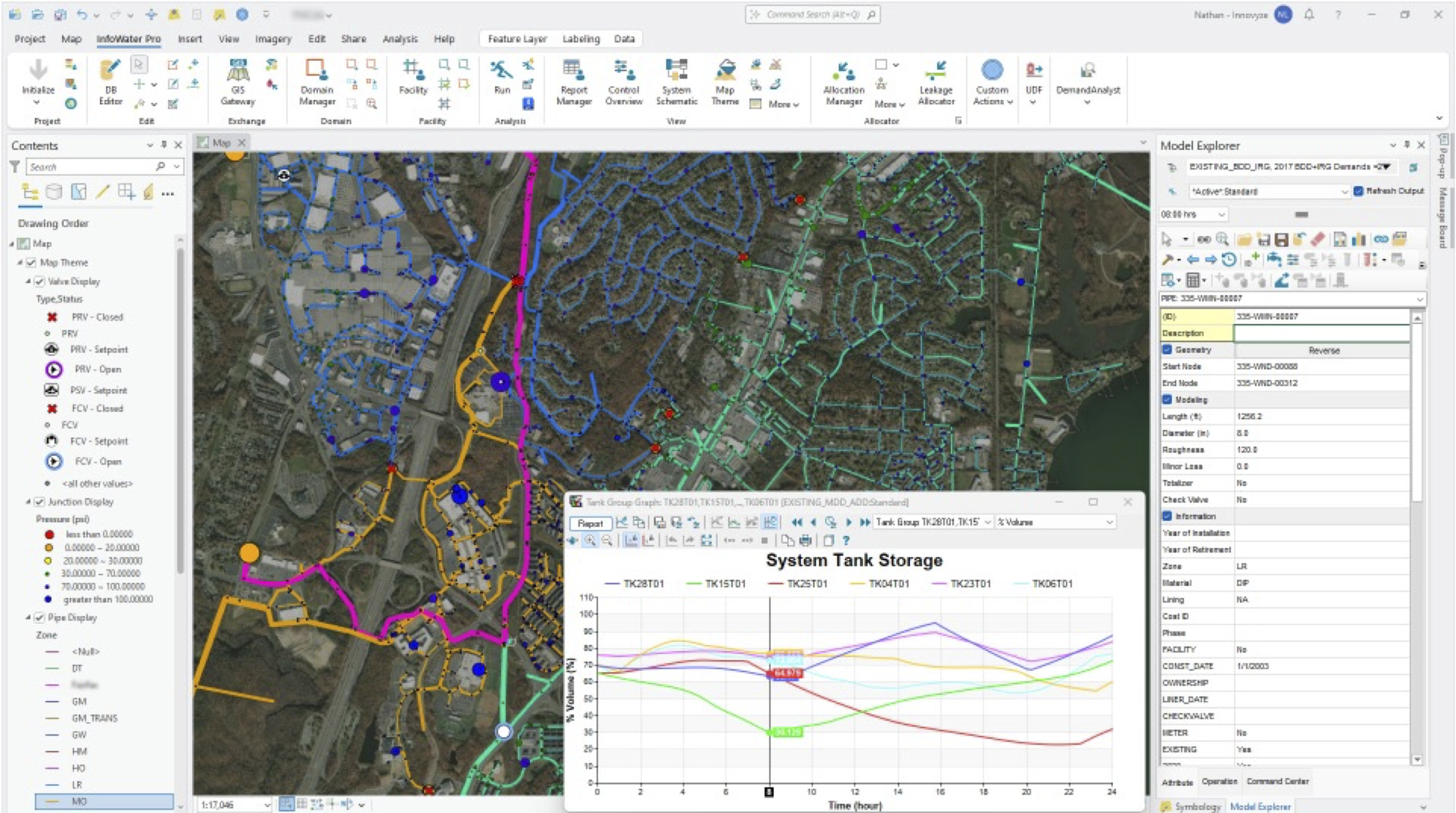
Task: Open the GIS Gateway tool
Action: (x=237, y=82)
